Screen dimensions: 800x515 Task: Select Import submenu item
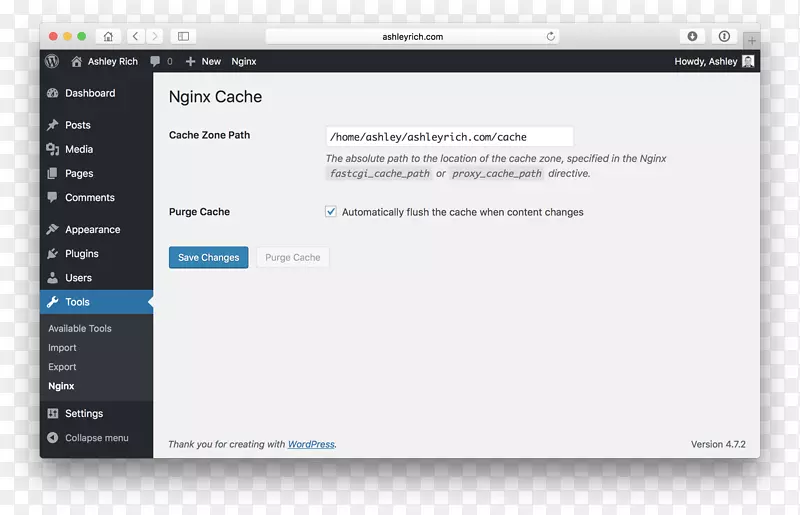[x=62, y=348]
